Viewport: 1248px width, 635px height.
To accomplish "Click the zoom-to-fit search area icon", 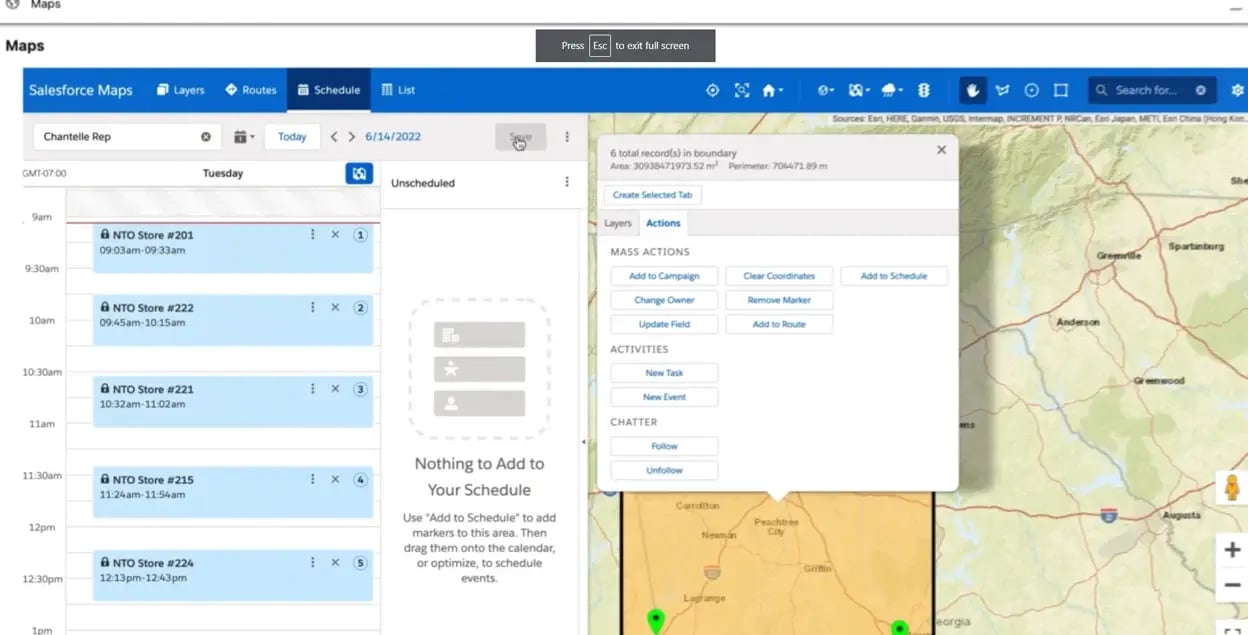I will (742, 90).
